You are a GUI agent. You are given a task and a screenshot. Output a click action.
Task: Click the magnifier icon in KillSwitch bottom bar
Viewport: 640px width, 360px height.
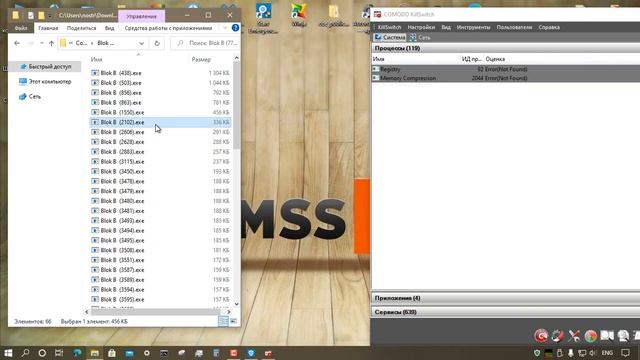623,336
